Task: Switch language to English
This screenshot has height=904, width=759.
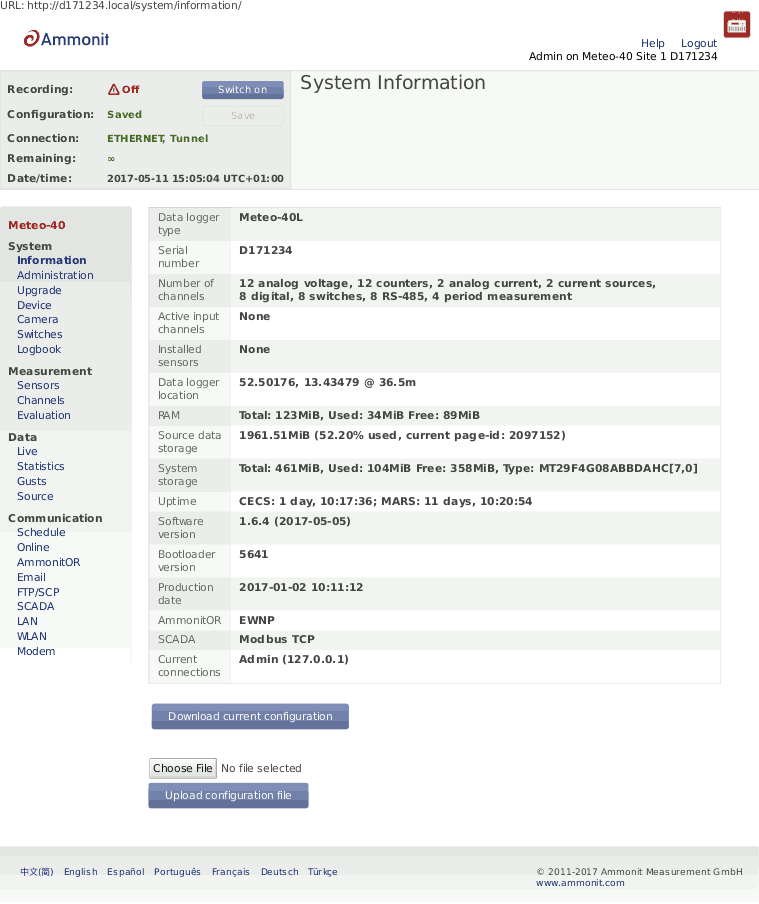Action: point(80,871)
